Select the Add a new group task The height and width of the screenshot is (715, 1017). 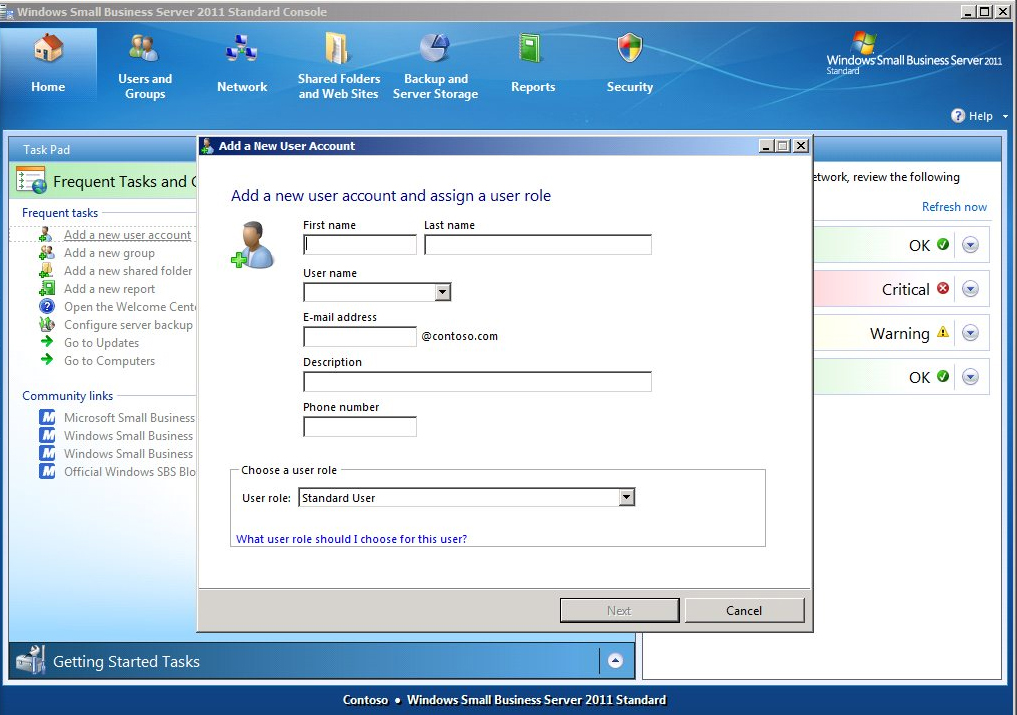[x=109, y=253]
